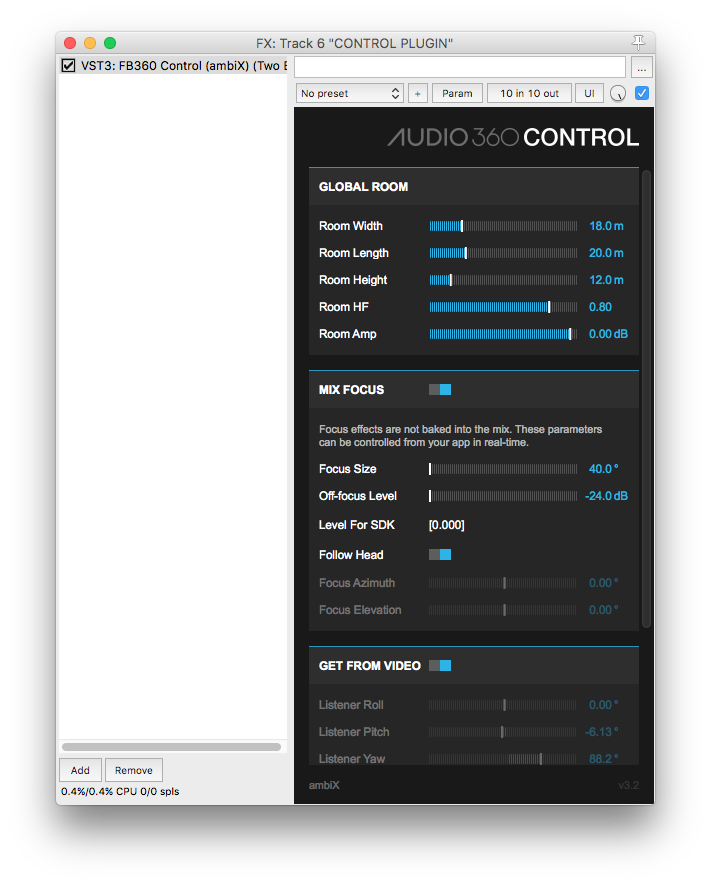711x885 pixels.
Task: Open the Param menu
Action: point(457,94)
